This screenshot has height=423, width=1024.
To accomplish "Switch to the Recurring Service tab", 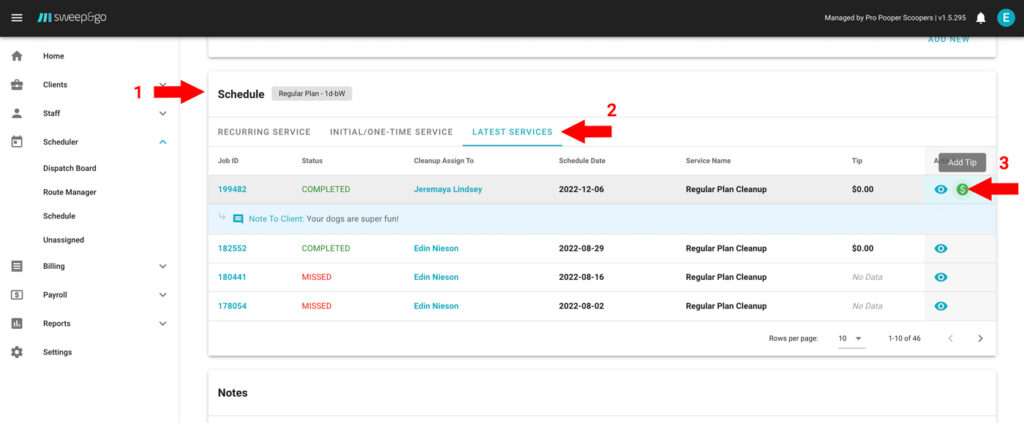I will [x=264, y=132].
